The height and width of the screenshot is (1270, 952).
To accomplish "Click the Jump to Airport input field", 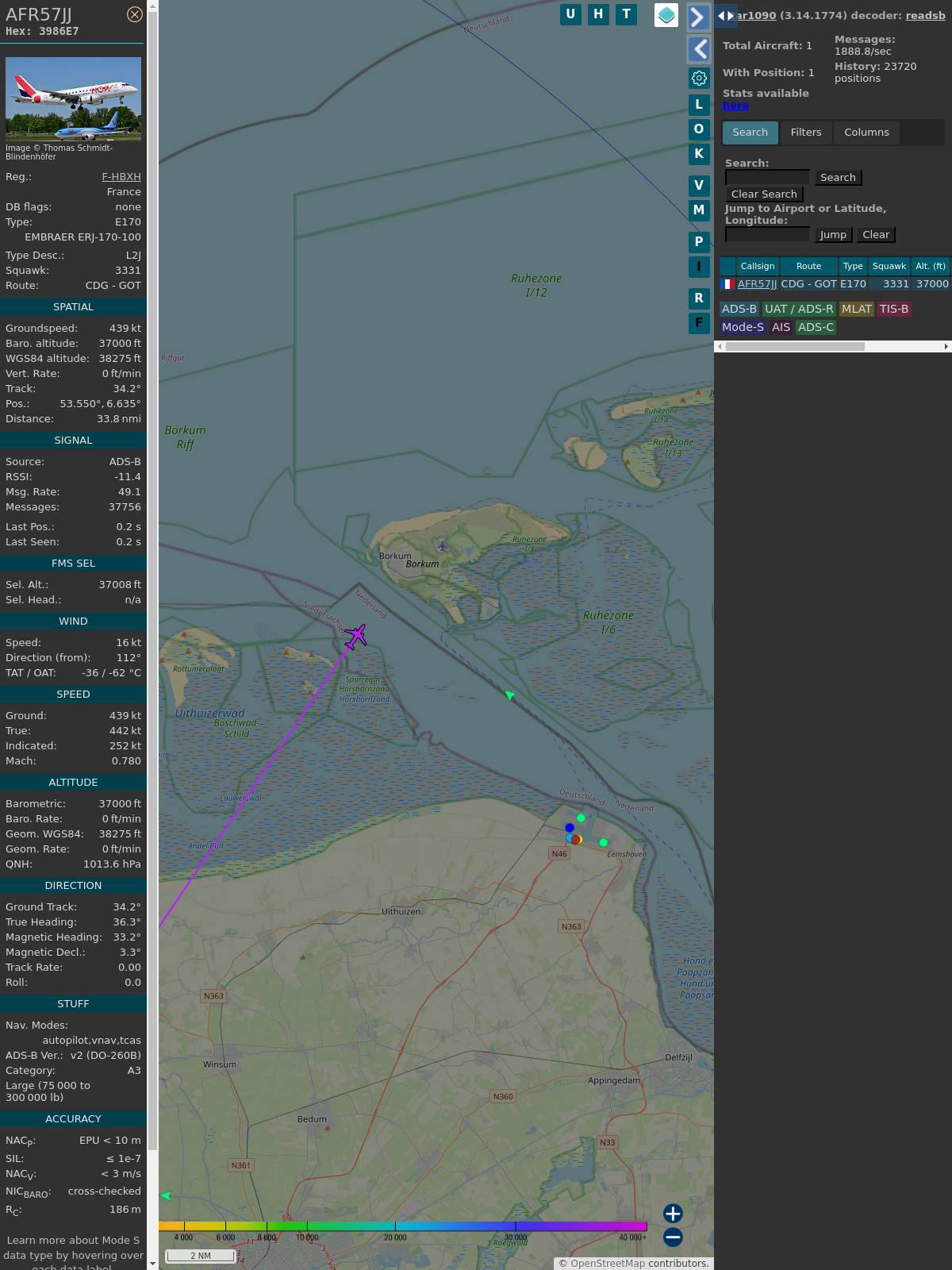I will point(767,235).
